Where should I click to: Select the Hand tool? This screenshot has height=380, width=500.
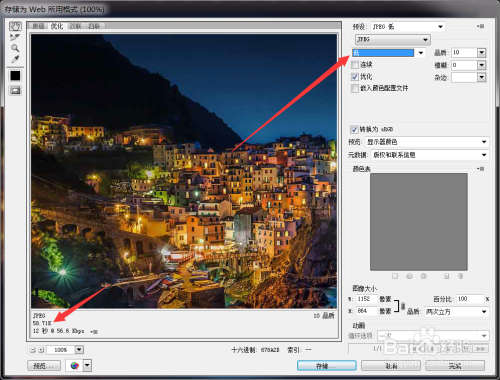pyautogui.click(x=15, y=26)
